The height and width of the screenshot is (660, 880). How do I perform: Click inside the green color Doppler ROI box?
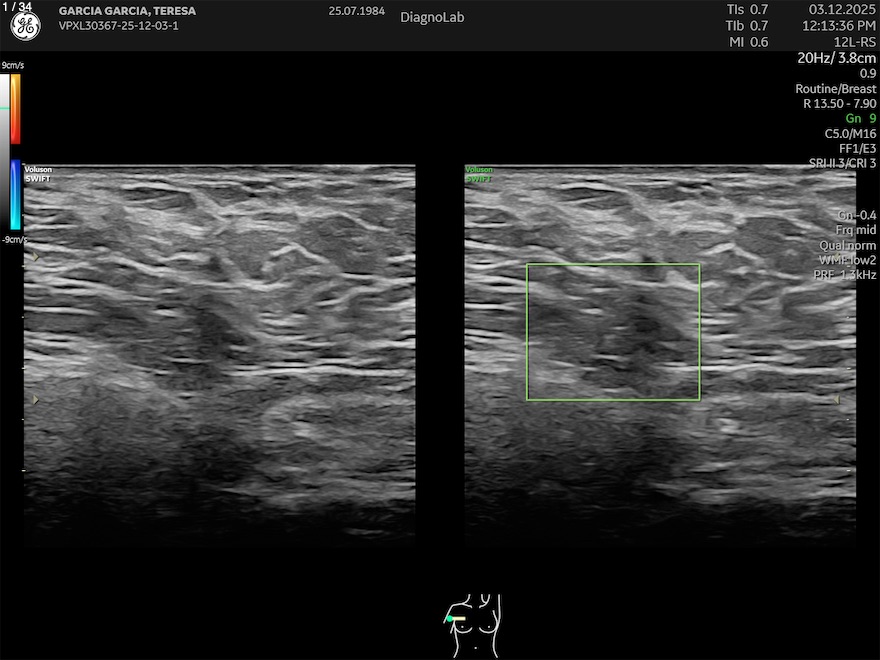click(613, 332)
